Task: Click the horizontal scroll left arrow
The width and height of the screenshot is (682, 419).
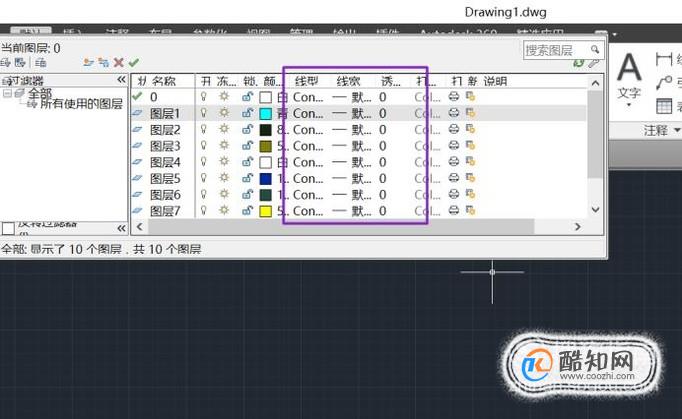Action: tap(140, 227)
